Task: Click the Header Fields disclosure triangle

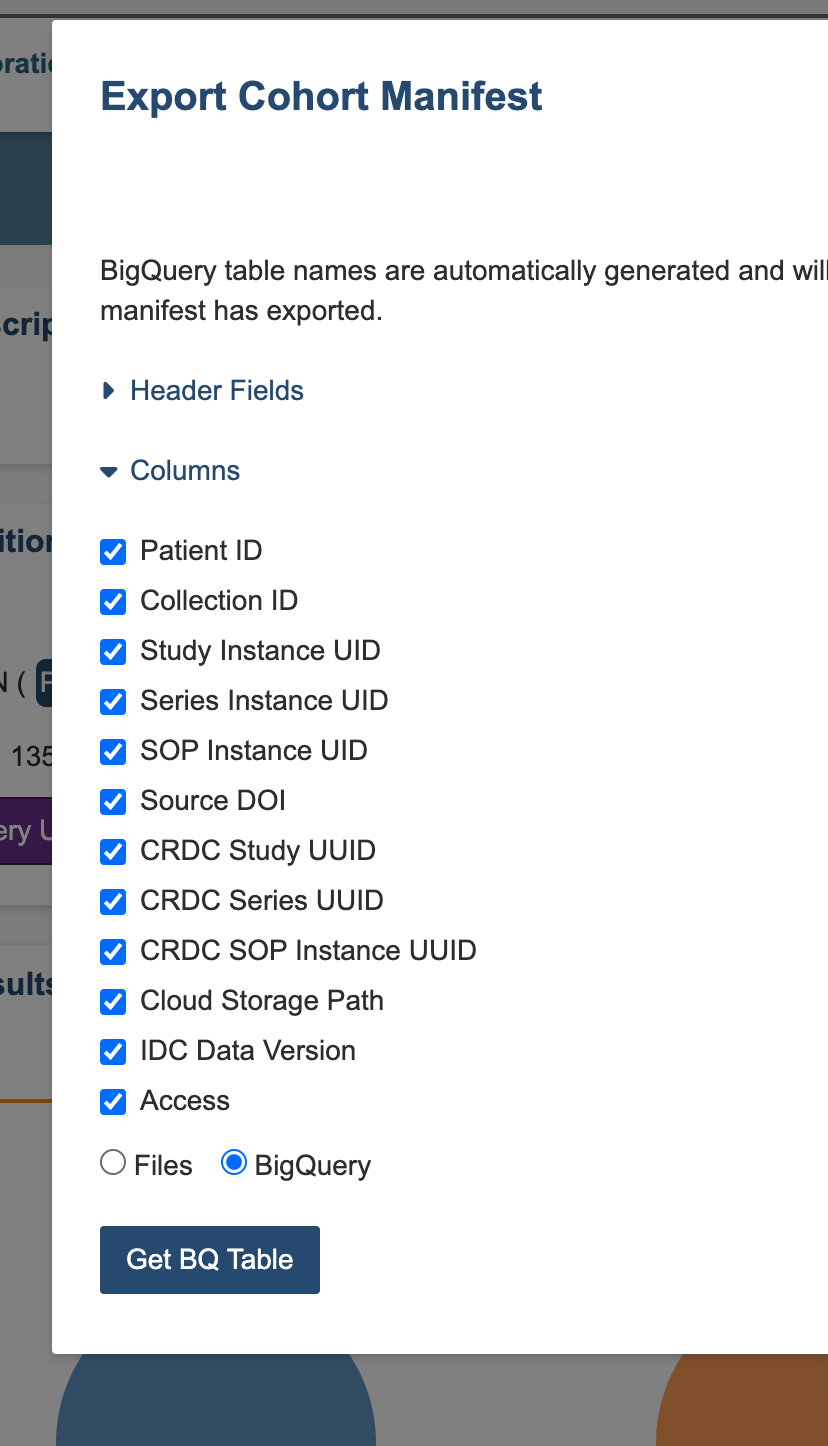Action: [109, 391]
